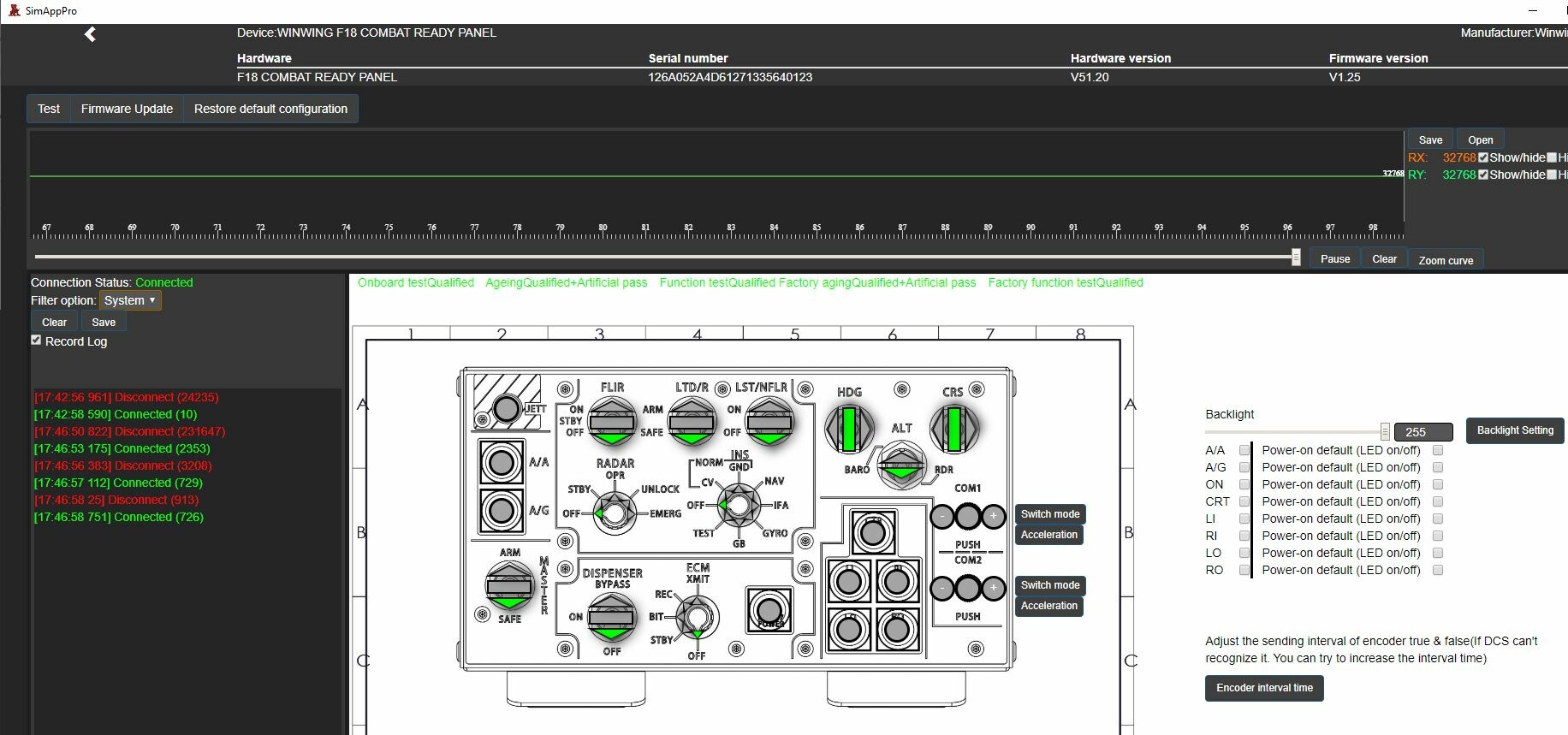Viewport: 1568px width, 735px height.
Task: Toggle RY Show/hide checkbox
Action: coord(1483,175)
